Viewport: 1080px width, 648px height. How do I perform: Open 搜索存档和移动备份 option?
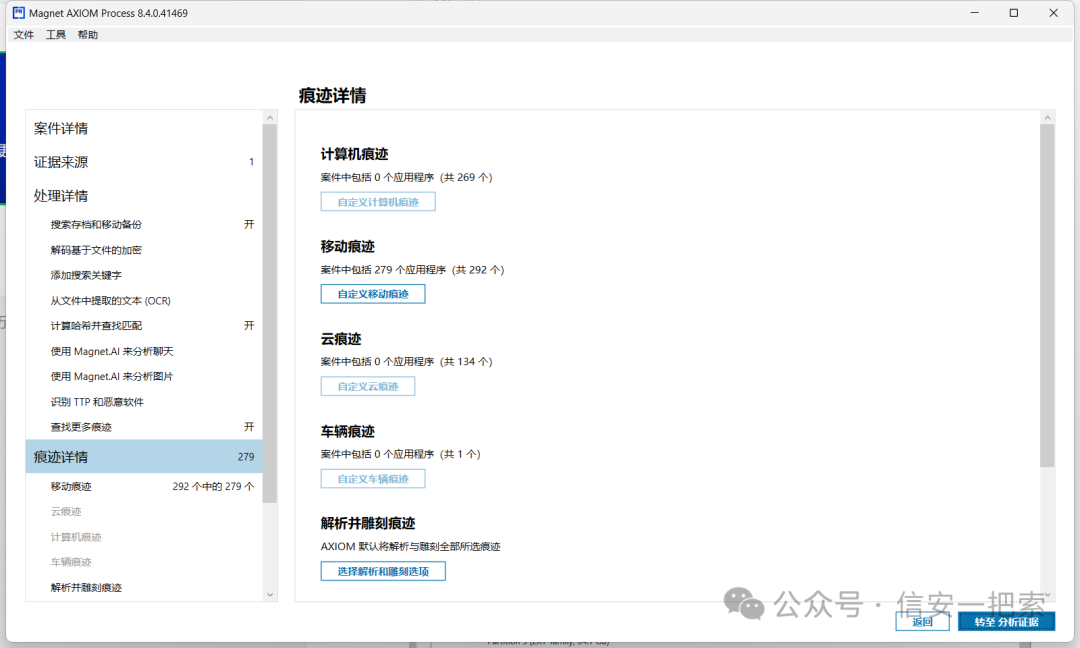pyautogui.click(x=144, y=224)
